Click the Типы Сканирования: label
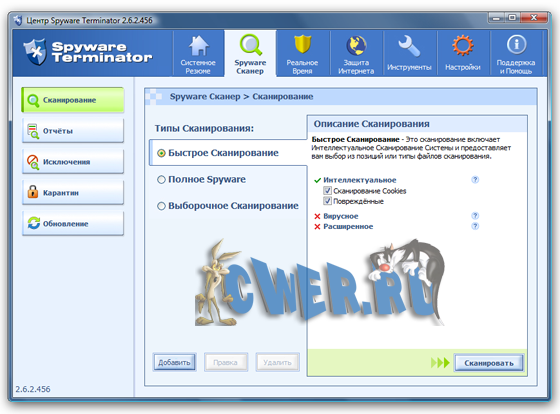This screenshot has height=414, width=560. [204, 128]
